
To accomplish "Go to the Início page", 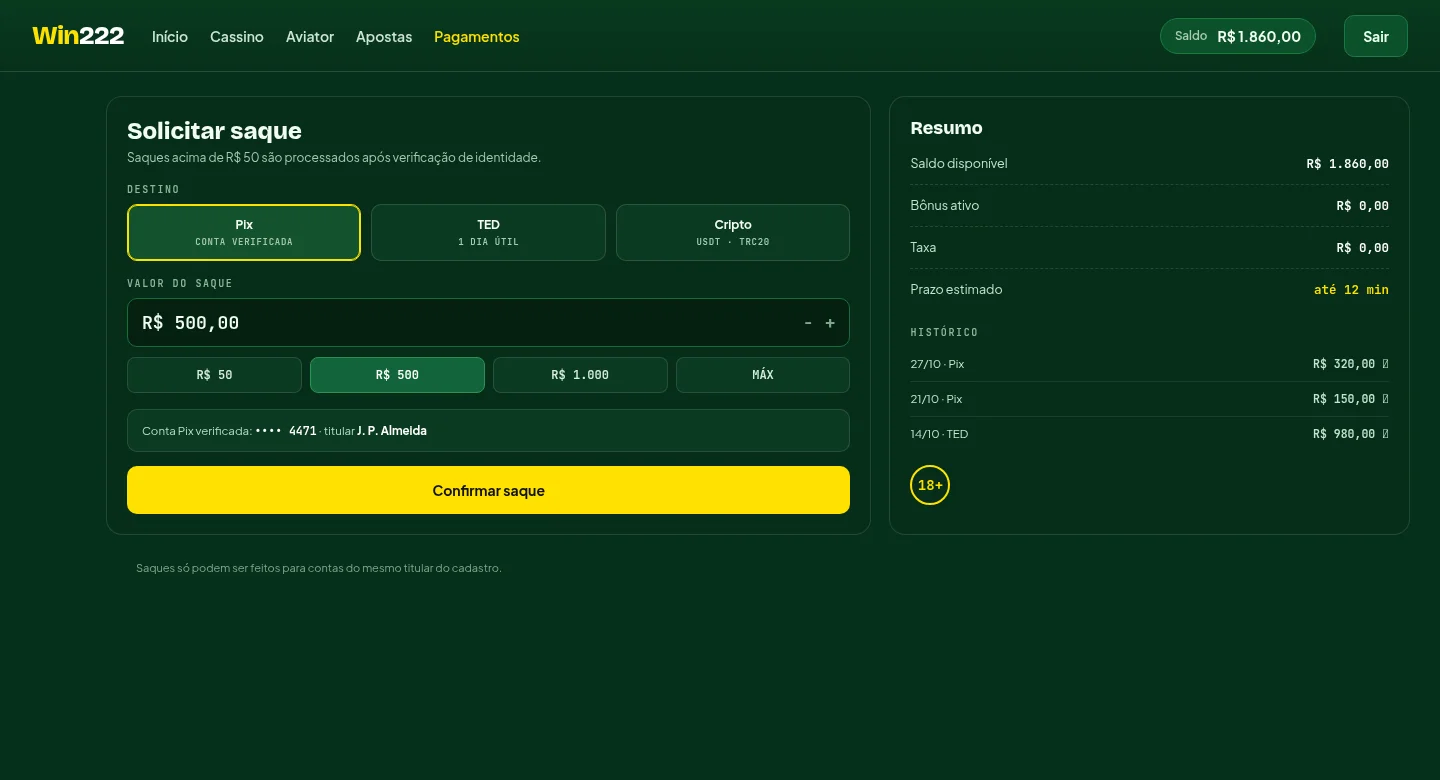I will point(170,37).
